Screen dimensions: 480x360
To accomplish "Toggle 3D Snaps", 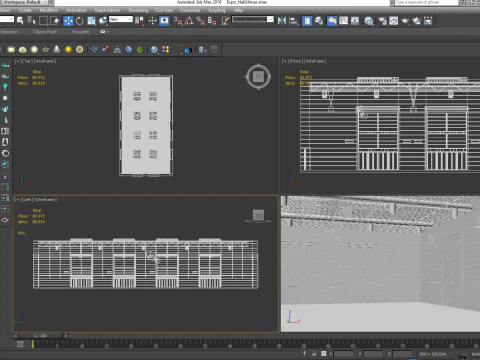I will 178,21.
